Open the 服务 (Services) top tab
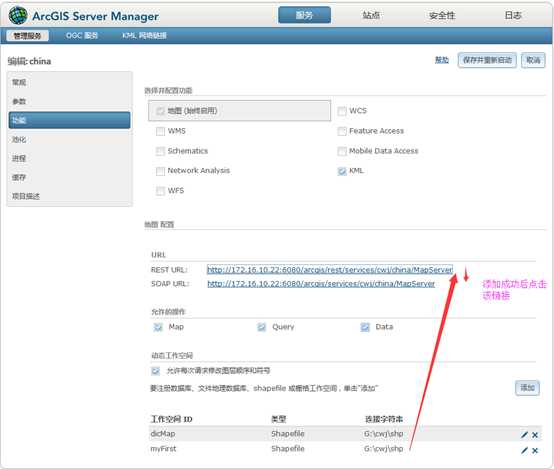The height and width of the screenshot is (469, 554). pyautogui.click(x=305, y=15)
